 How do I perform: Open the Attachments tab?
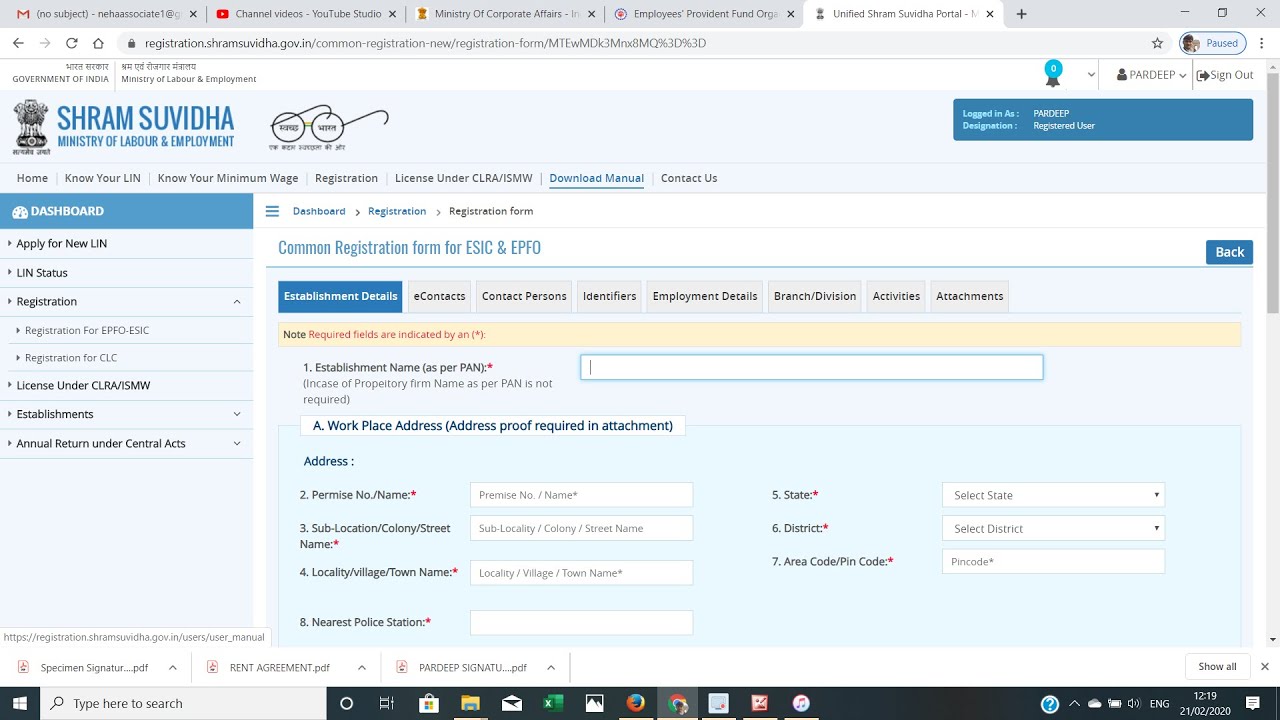(970, 296)
